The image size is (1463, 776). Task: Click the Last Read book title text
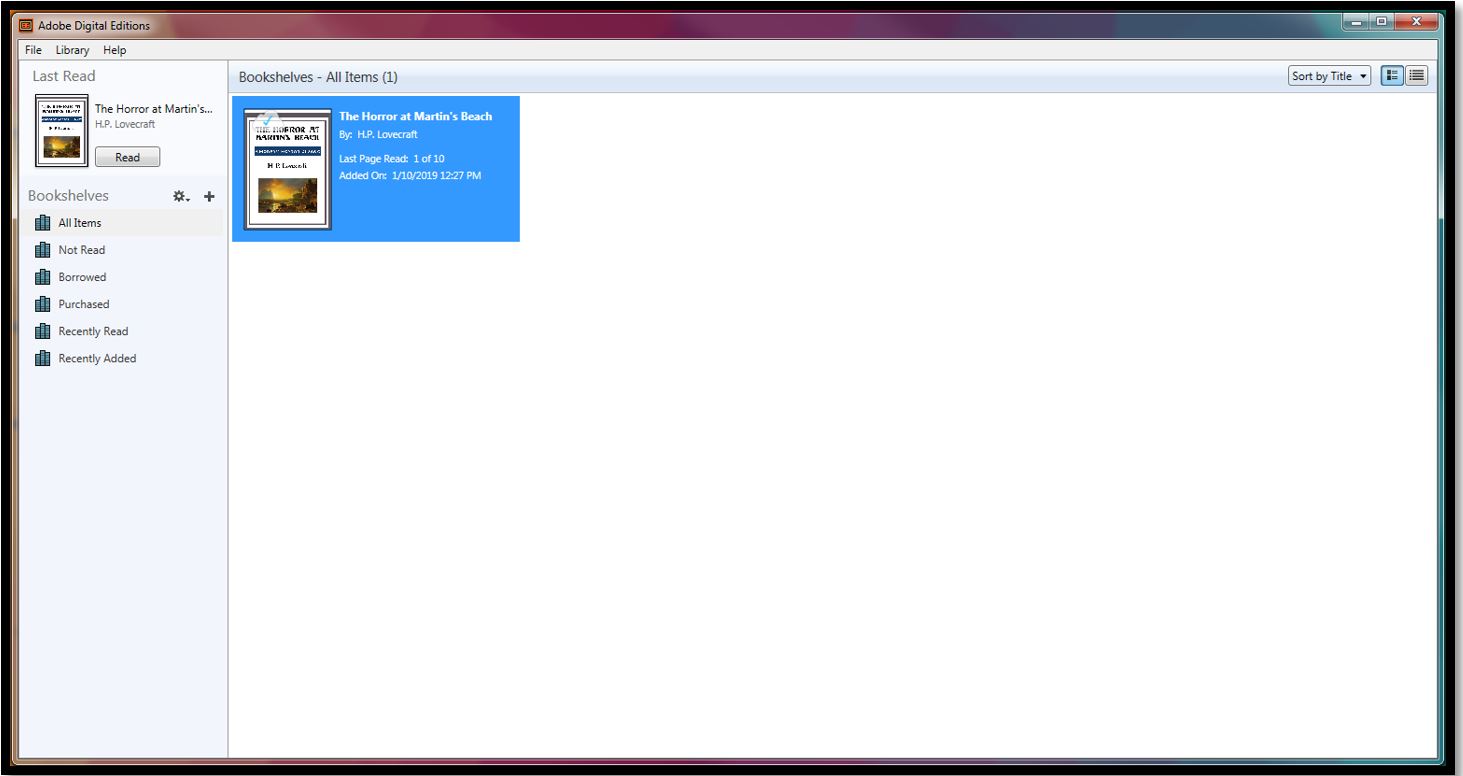[154, 109]
